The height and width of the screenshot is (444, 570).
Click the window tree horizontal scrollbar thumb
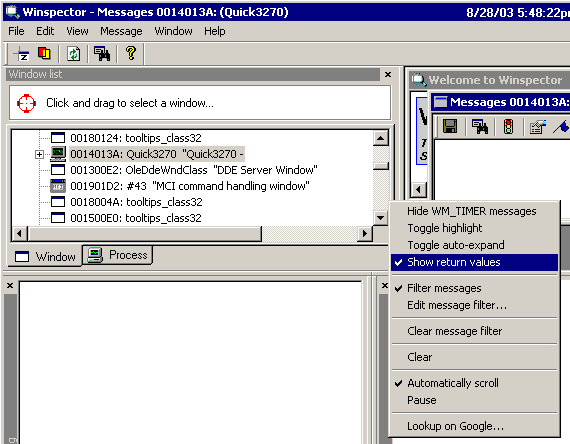coord(145,233)
